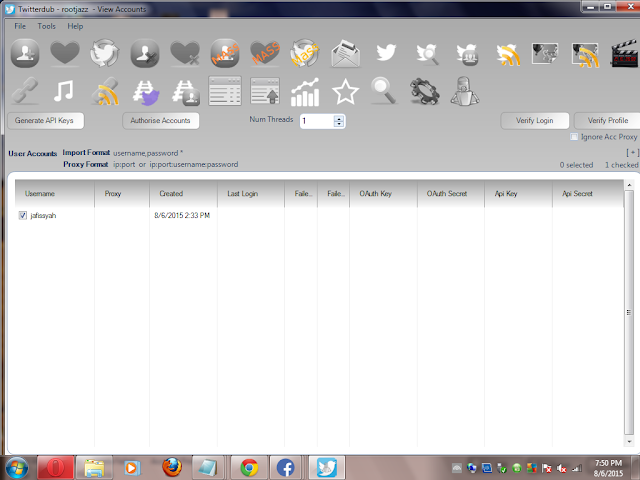Select the list upload arrow icon
This screenshot has height=480, width=640.
click(265, 91)
